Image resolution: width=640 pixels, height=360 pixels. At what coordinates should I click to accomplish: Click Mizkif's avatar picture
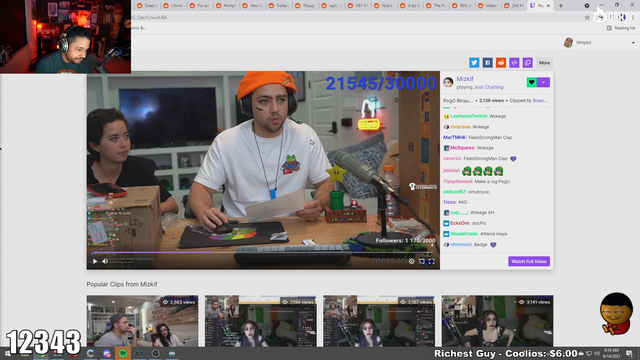point(448,82)
